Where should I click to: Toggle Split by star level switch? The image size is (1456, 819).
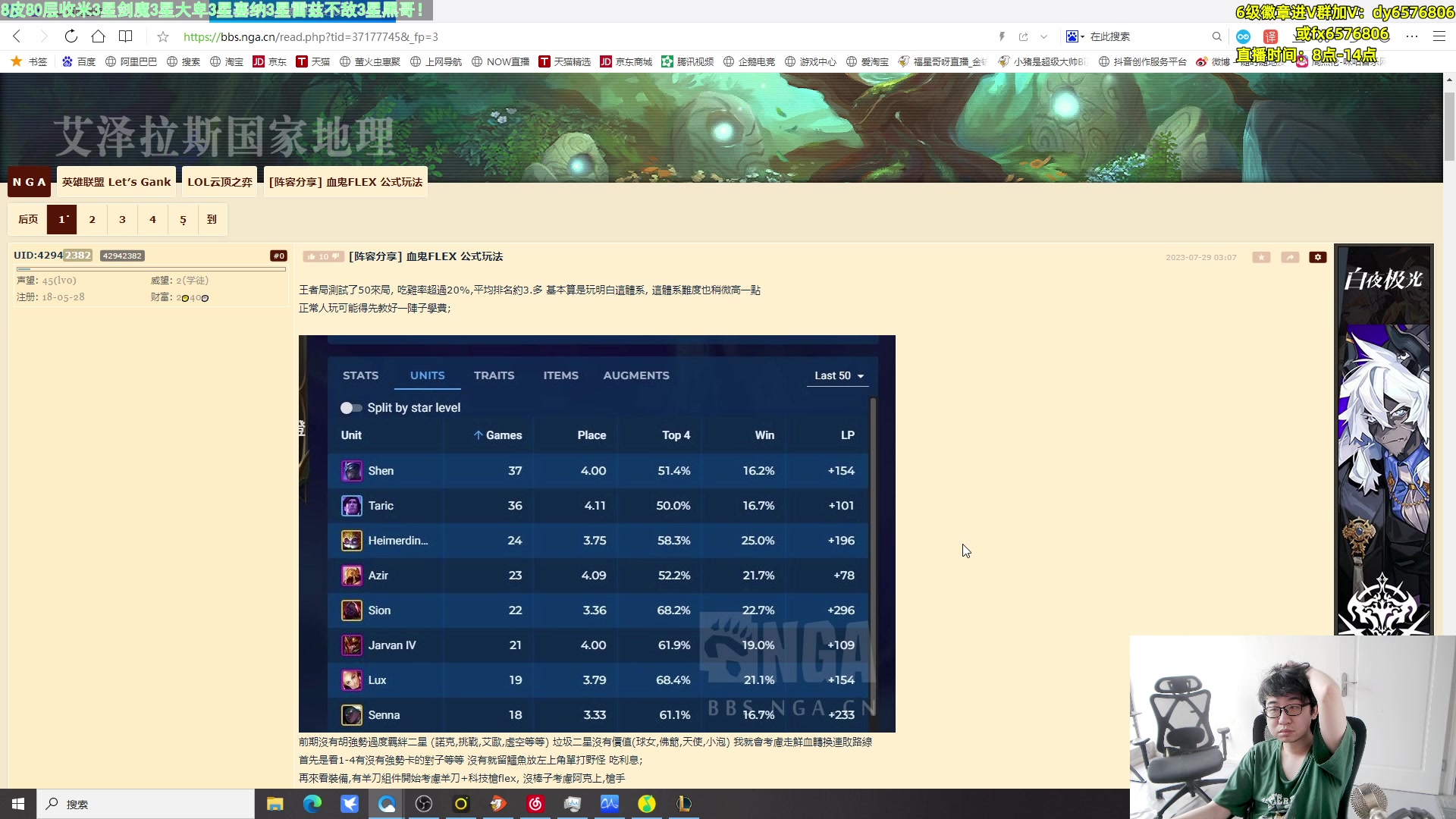pyautogui.click(x=350, y=408)
